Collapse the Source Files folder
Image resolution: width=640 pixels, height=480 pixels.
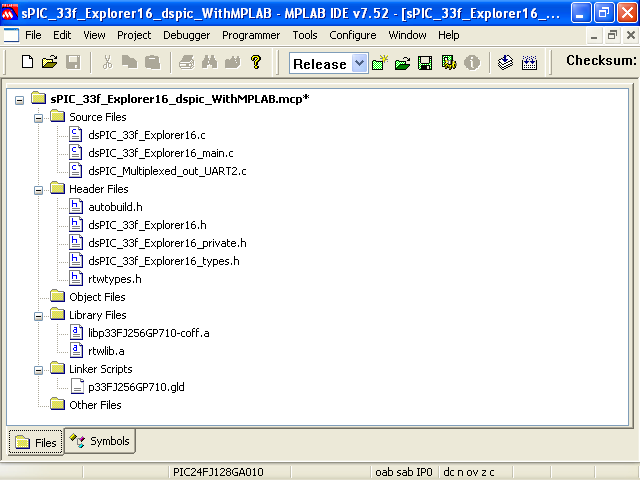[38, 118]
